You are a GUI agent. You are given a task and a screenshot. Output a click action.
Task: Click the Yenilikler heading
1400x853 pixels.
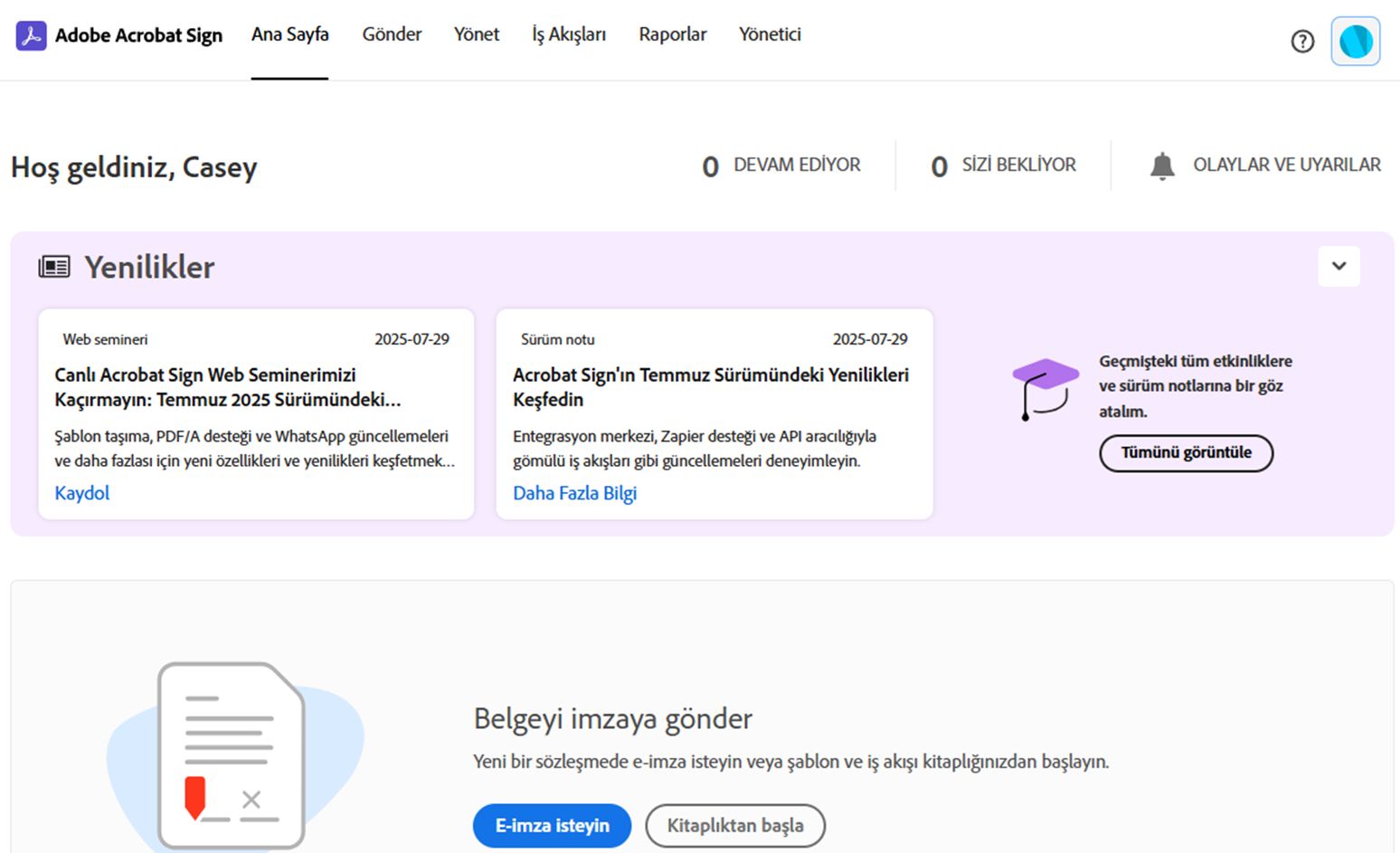[149, 267]
